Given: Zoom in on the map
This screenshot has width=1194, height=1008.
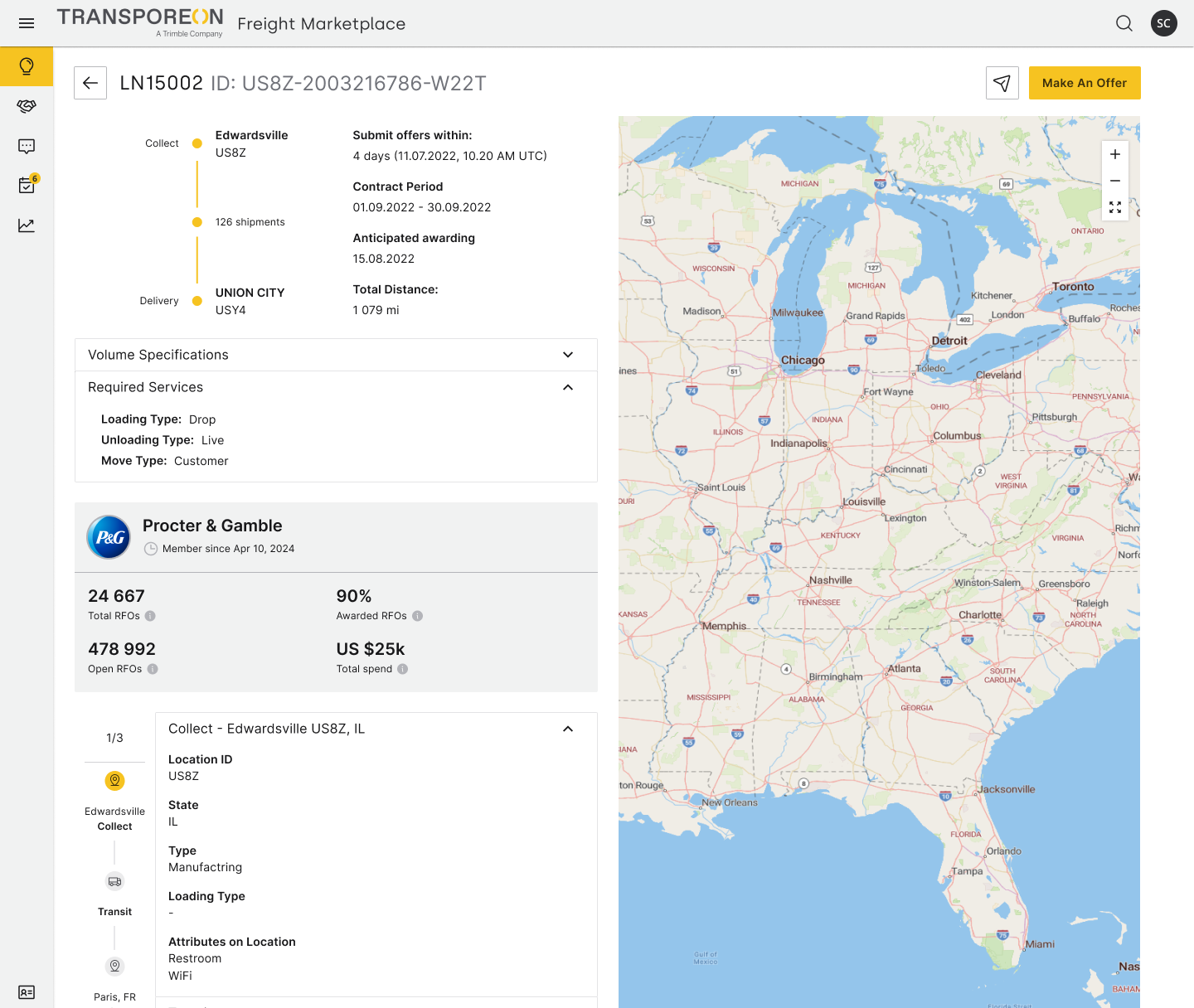Looking at the screenshot, I should pos(1114,154).
